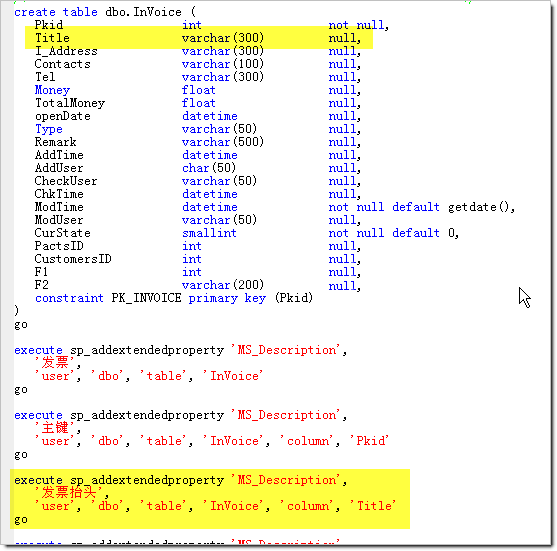Click the CheckUser column name
This screenshot has height=551, width=557.
tap(66, 181)
